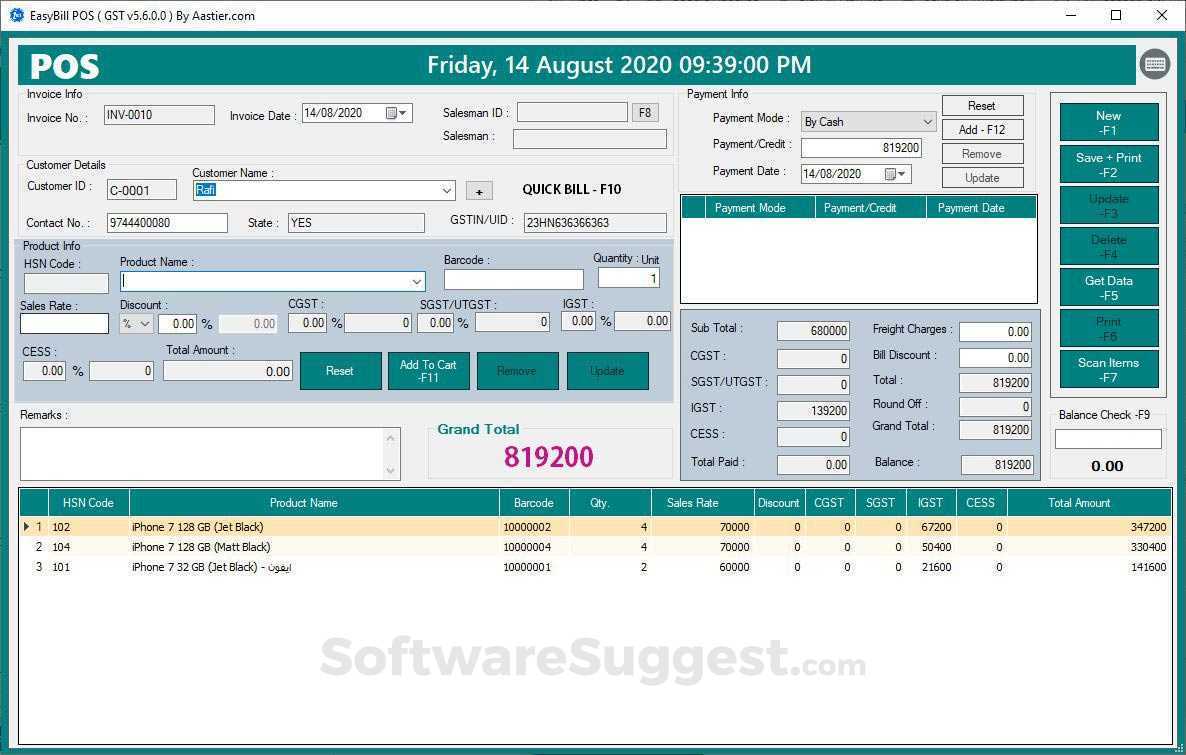The width and height of the screenshot is (1186, 755).
Task: Open the on-screen keyboard icon
Action: 1154,64
